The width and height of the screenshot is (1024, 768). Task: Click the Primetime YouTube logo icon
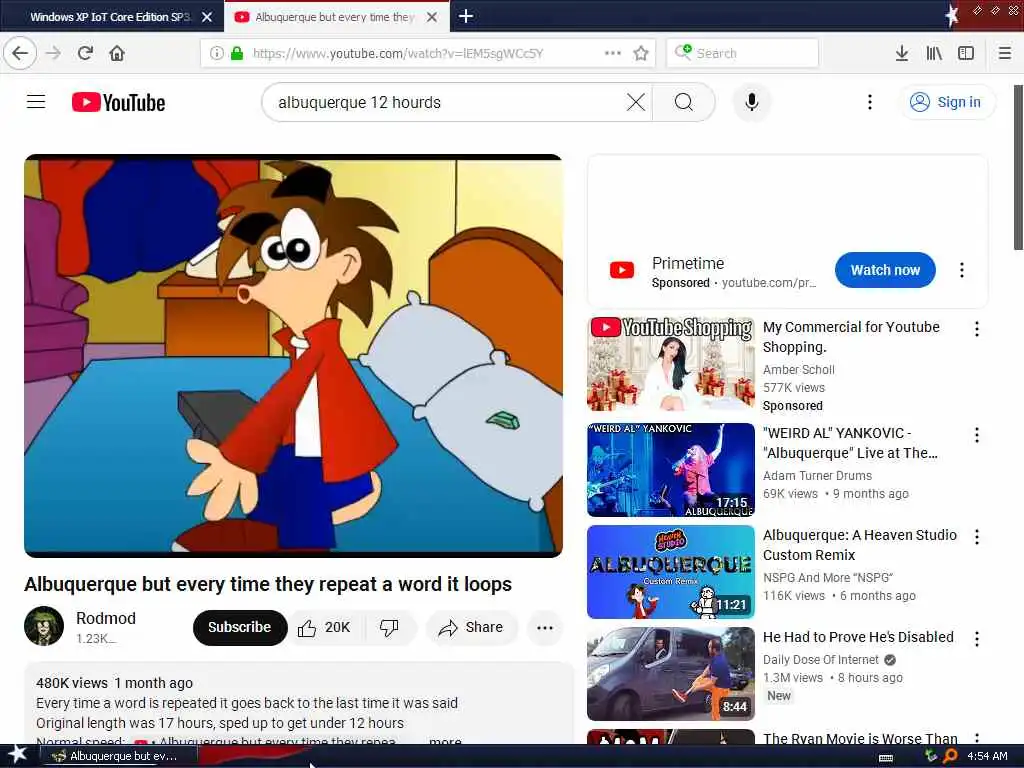(x=622, y=270)
